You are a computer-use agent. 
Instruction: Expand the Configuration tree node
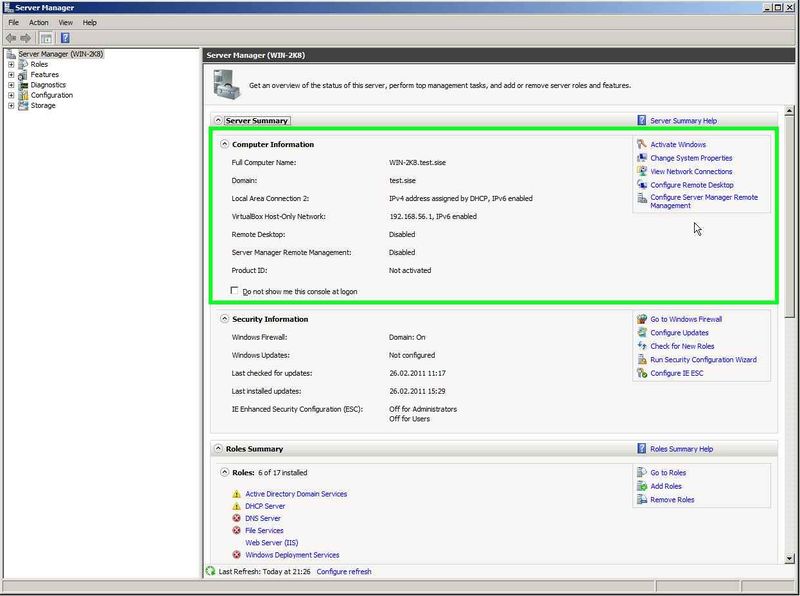click(x=11, y=95)
